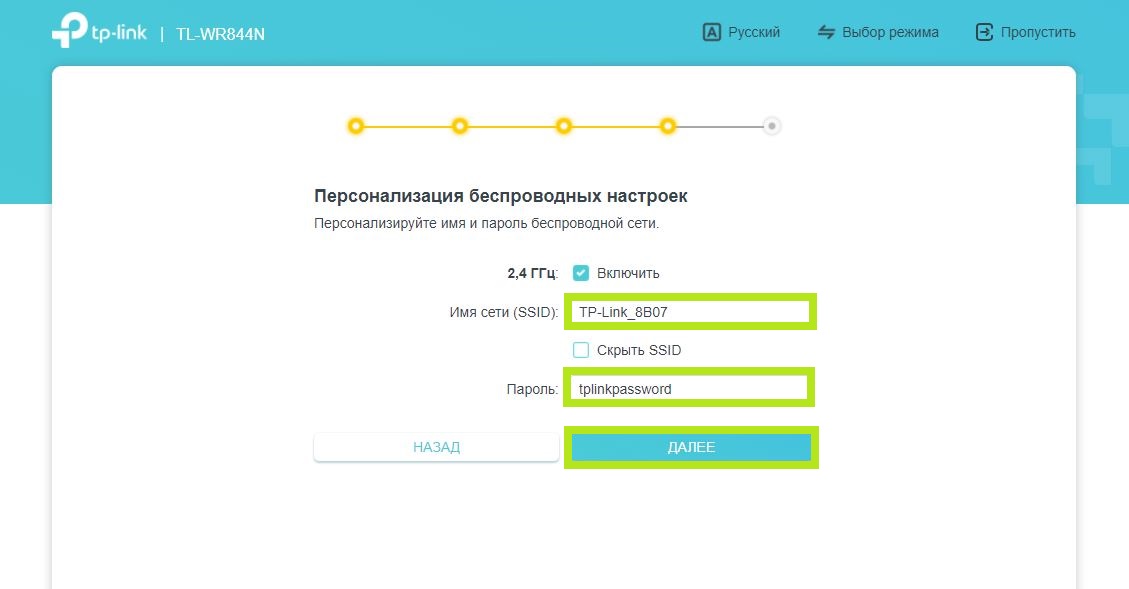Click the tp-link logo icon
Viewport: 1129px width, 589px height.
point(70,32)
